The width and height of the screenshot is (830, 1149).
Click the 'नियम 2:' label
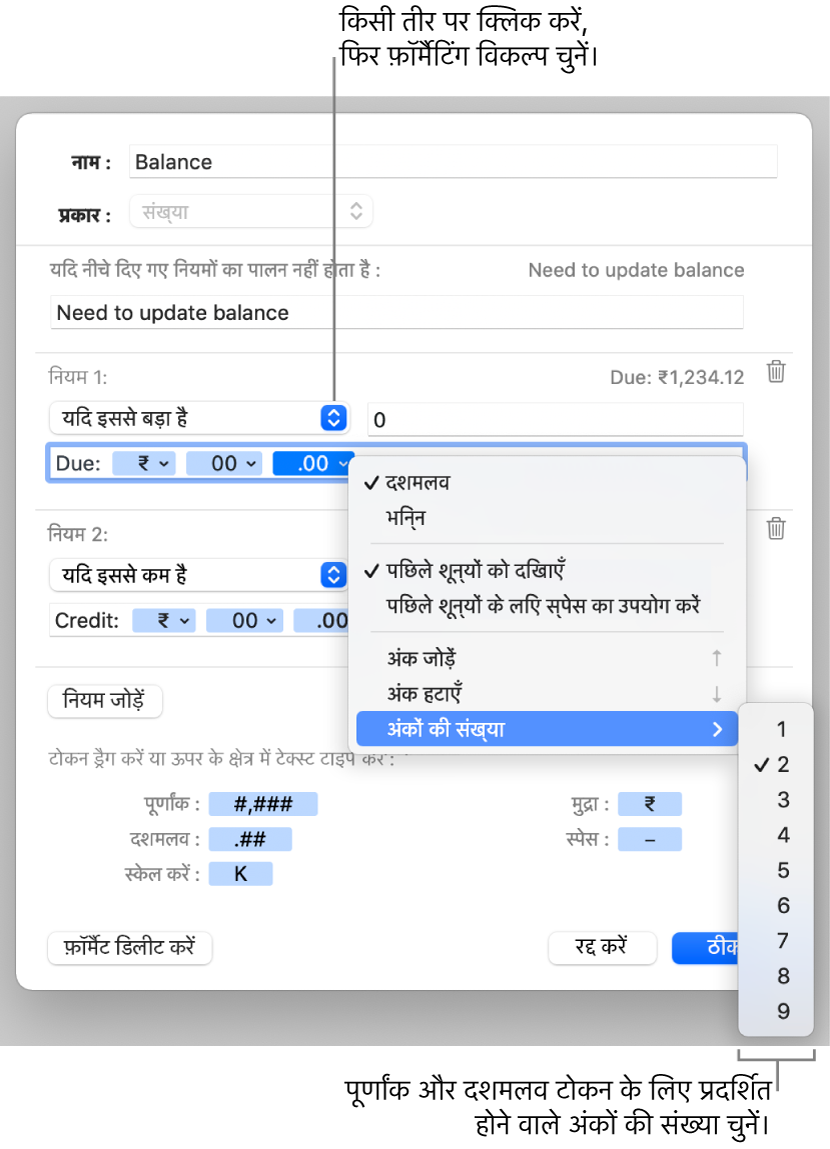78,533
